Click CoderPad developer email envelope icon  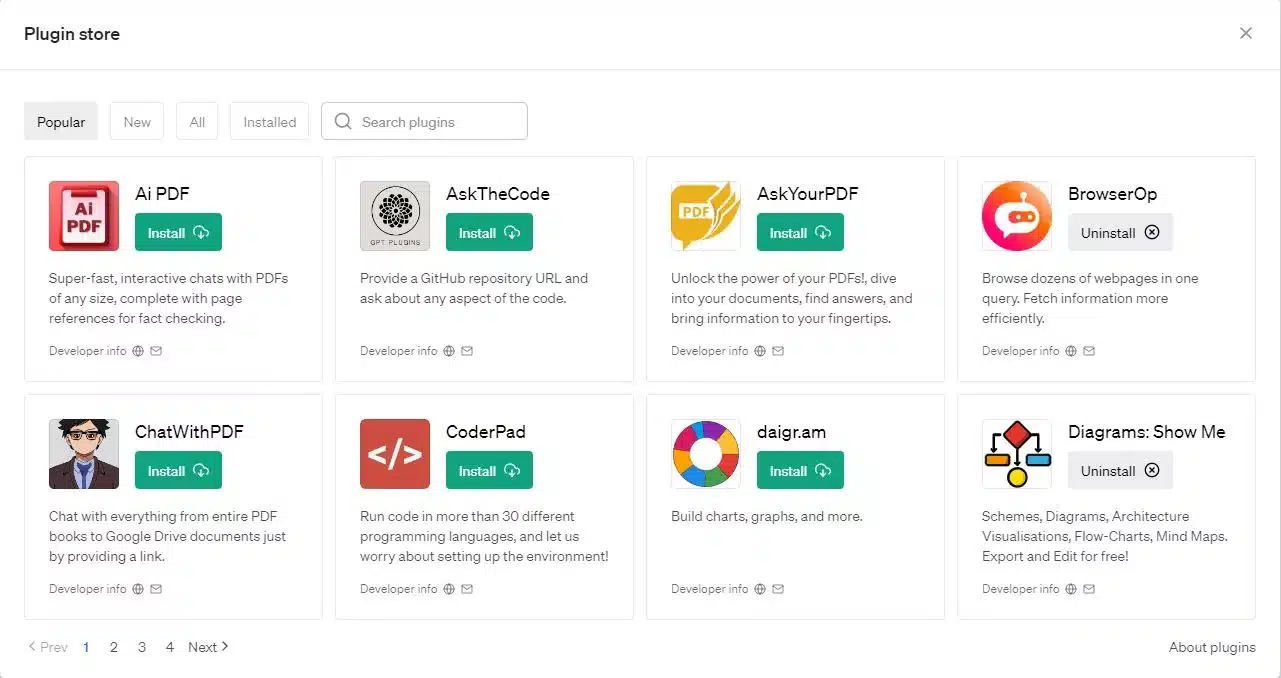coord(467,589)
